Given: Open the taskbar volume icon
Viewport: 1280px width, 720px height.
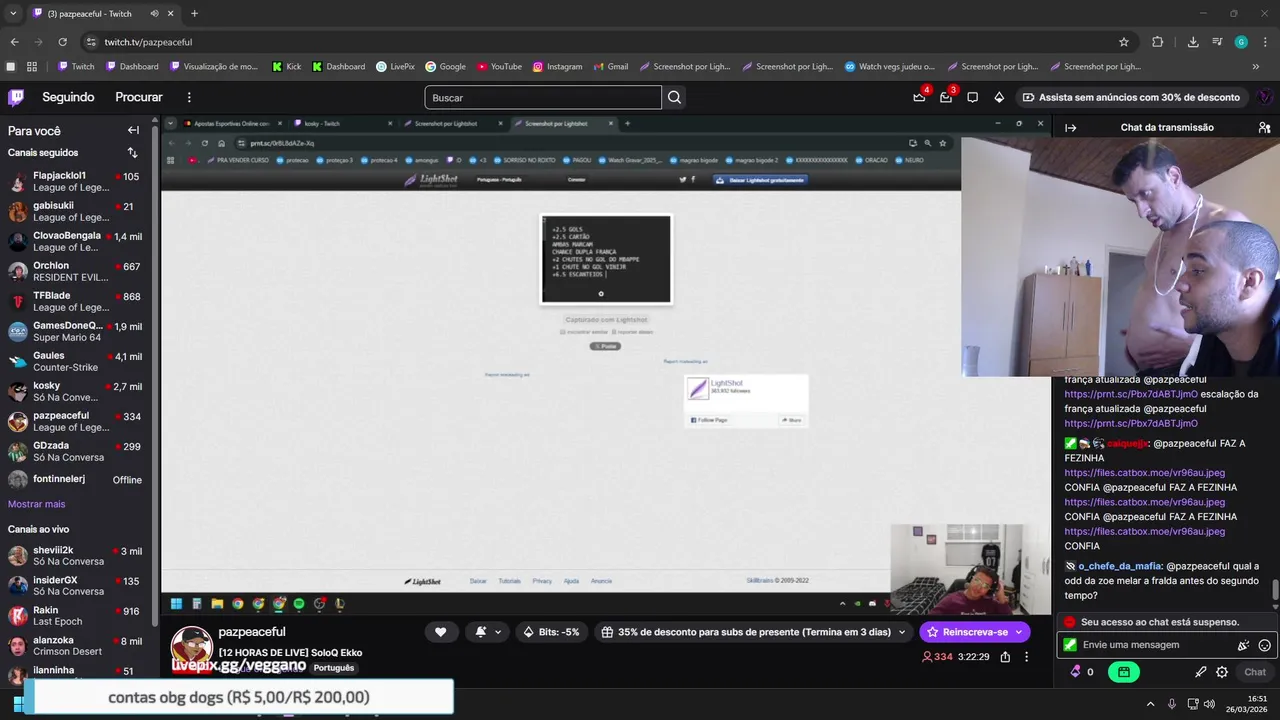Looking at the screenshot, I should (x=1210, y=704).
